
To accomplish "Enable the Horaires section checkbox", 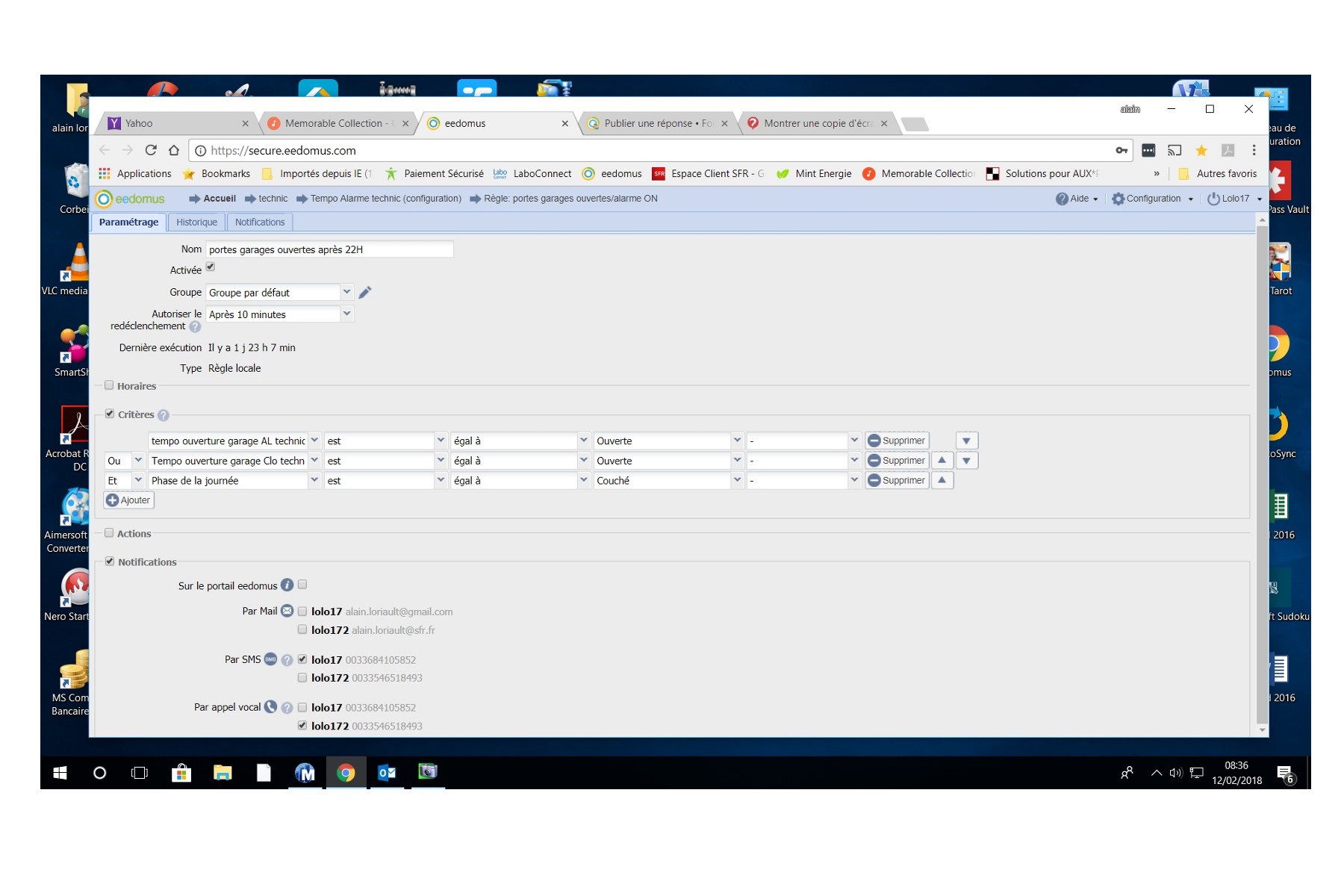I will click(109, 385).
